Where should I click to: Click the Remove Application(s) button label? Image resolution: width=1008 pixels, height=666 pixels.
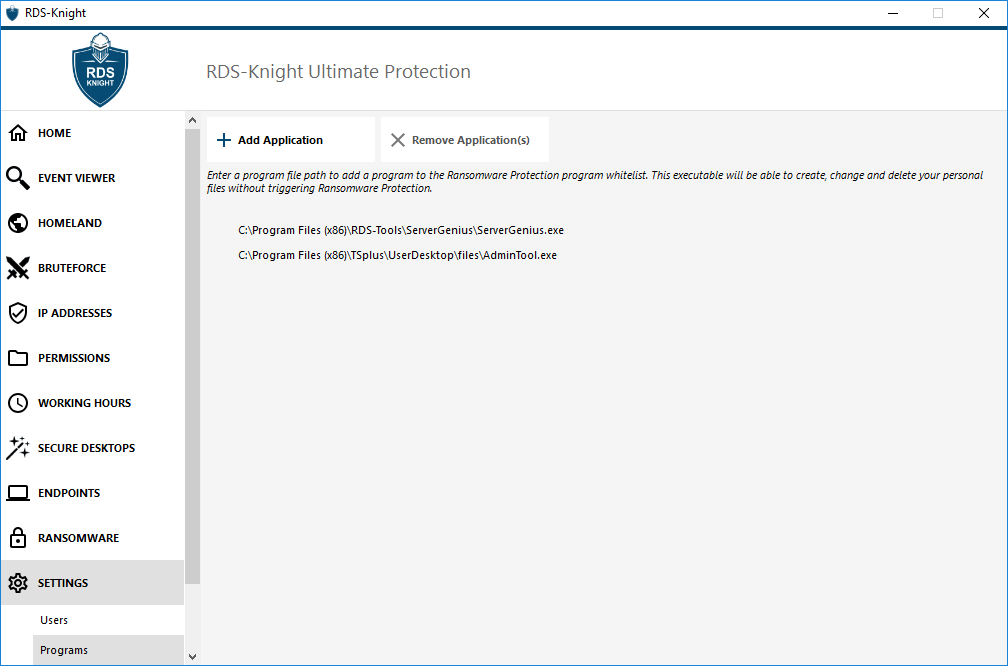click(471, 140)
